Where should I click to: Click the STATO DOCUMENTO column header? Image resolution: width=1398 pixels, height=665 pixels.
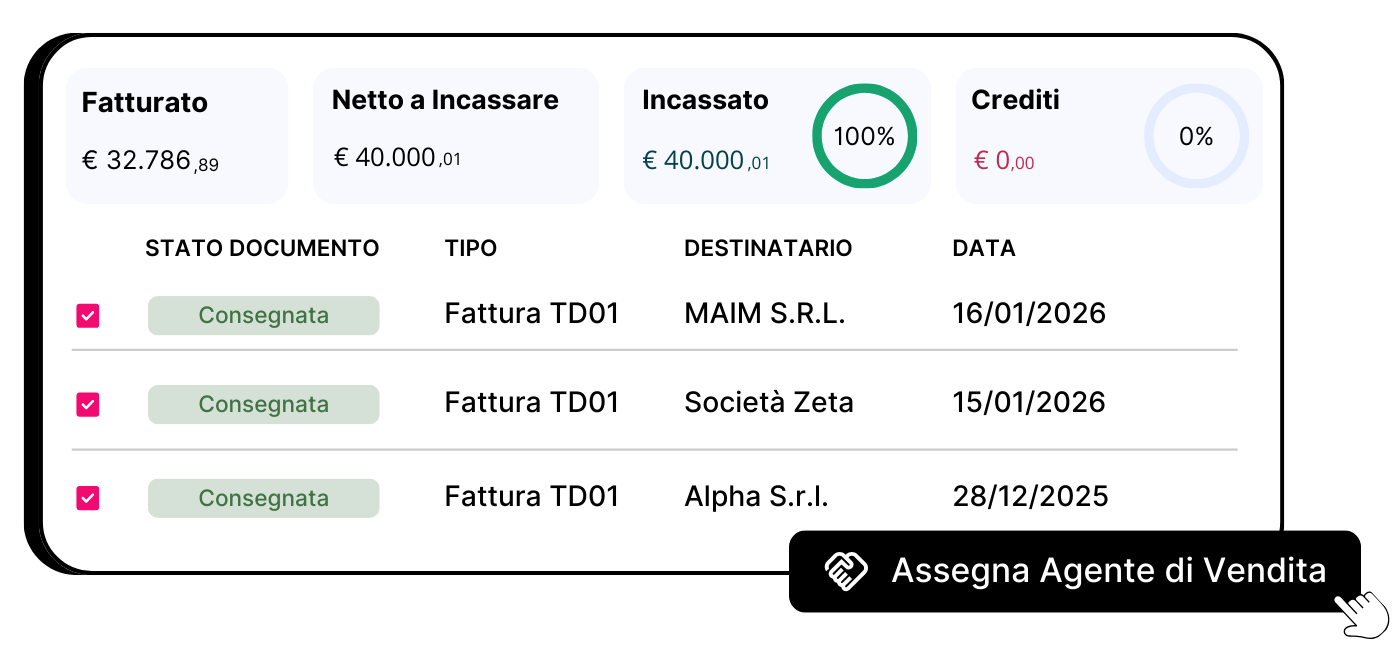coord(262,247)
